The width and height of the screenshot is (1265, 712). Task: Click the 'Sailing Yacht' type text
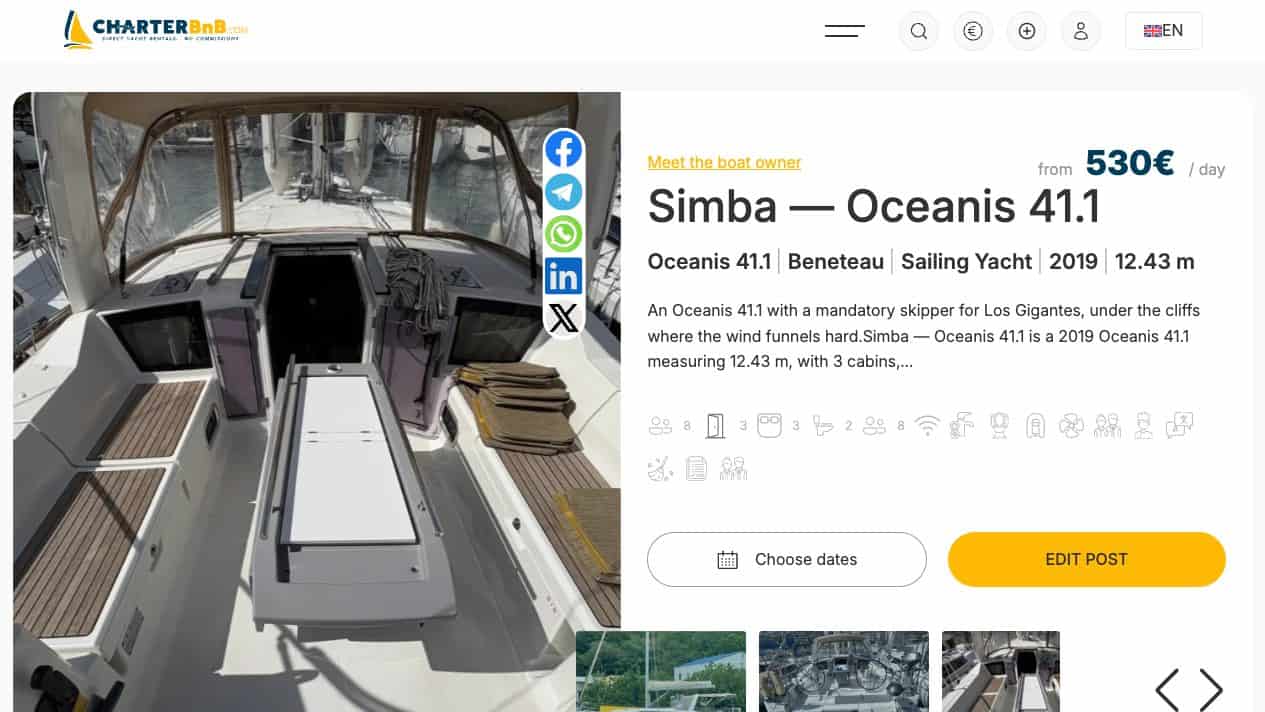point(966,262)
